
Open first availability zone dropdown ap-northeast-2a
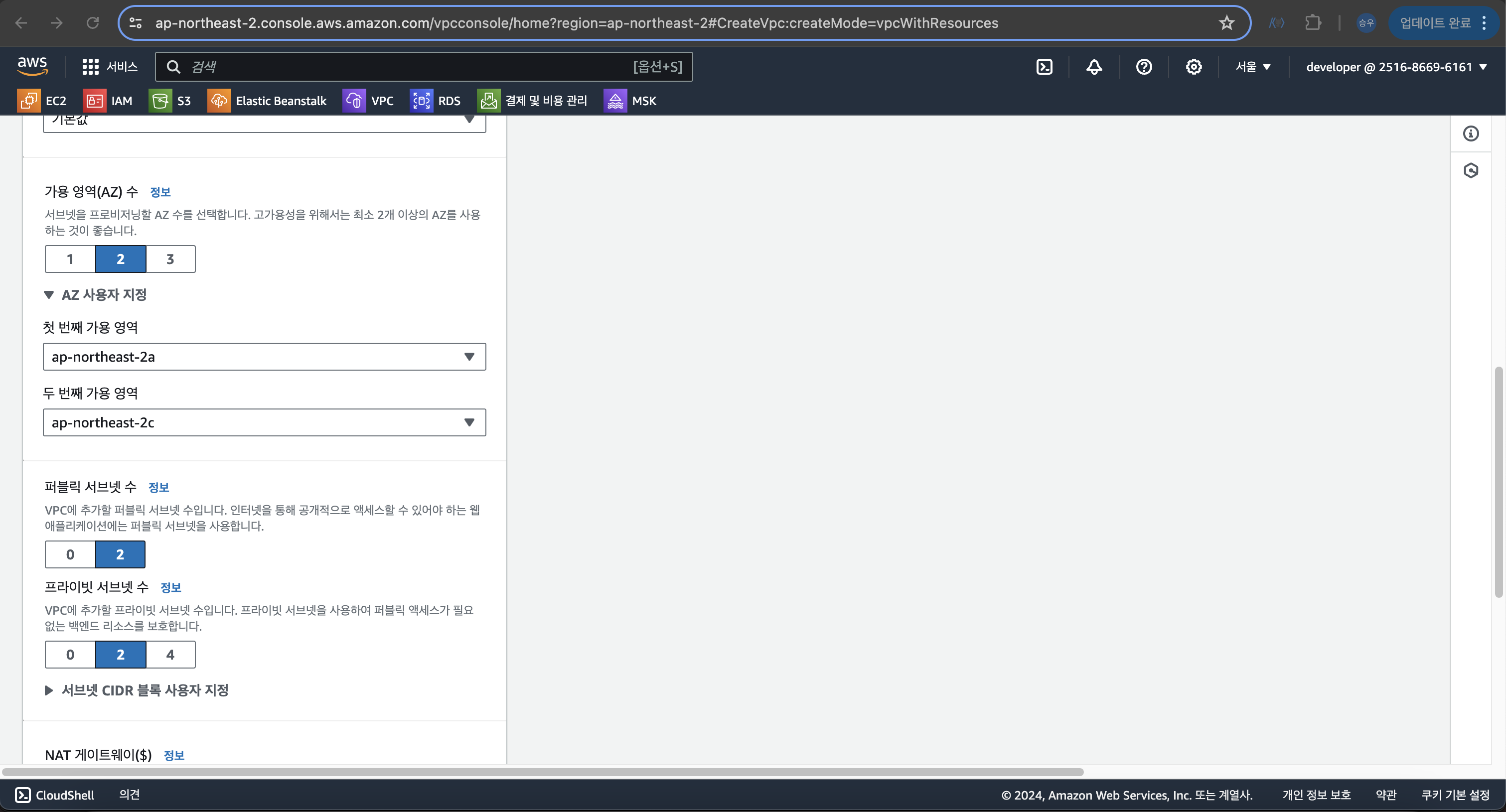tap(264, 357)
